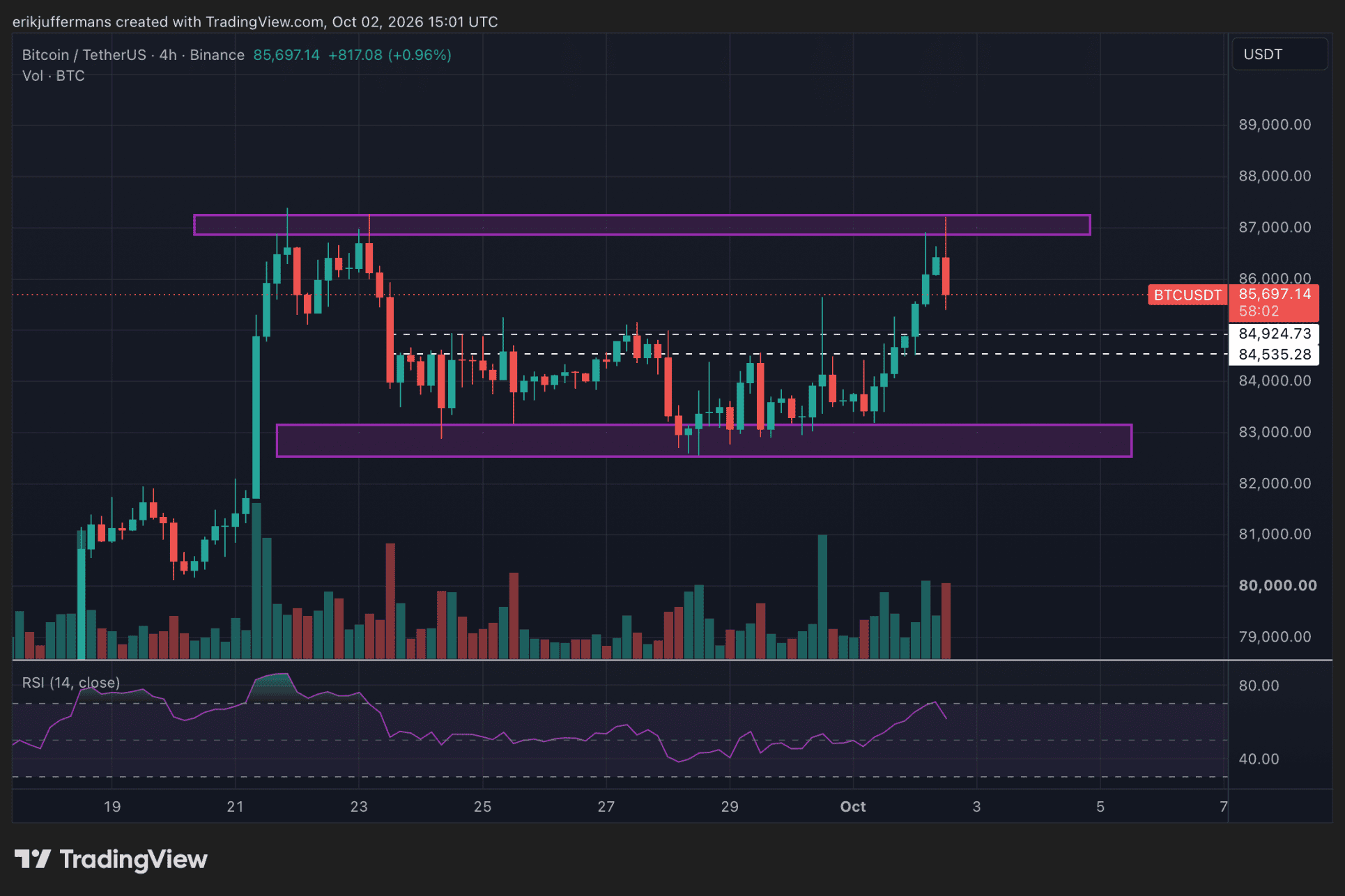Click the 82,000.00 price scale label

(1275, 484)
